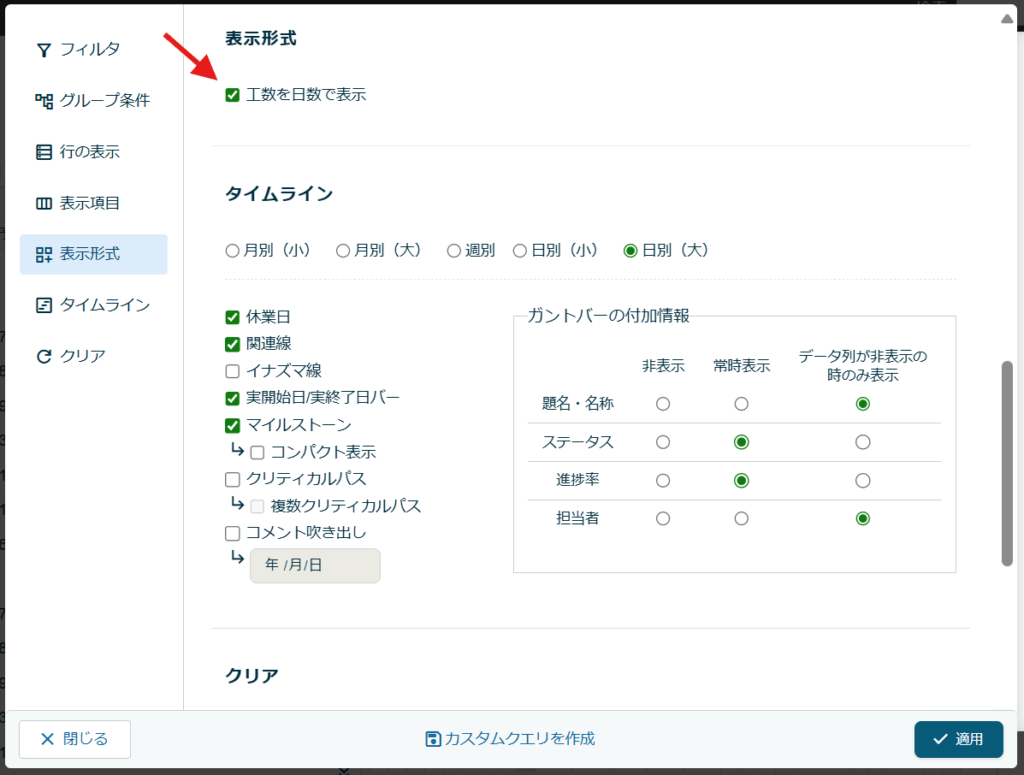
Task: Go to the 行の表示 sidebar item
Action: click(90, 152)
